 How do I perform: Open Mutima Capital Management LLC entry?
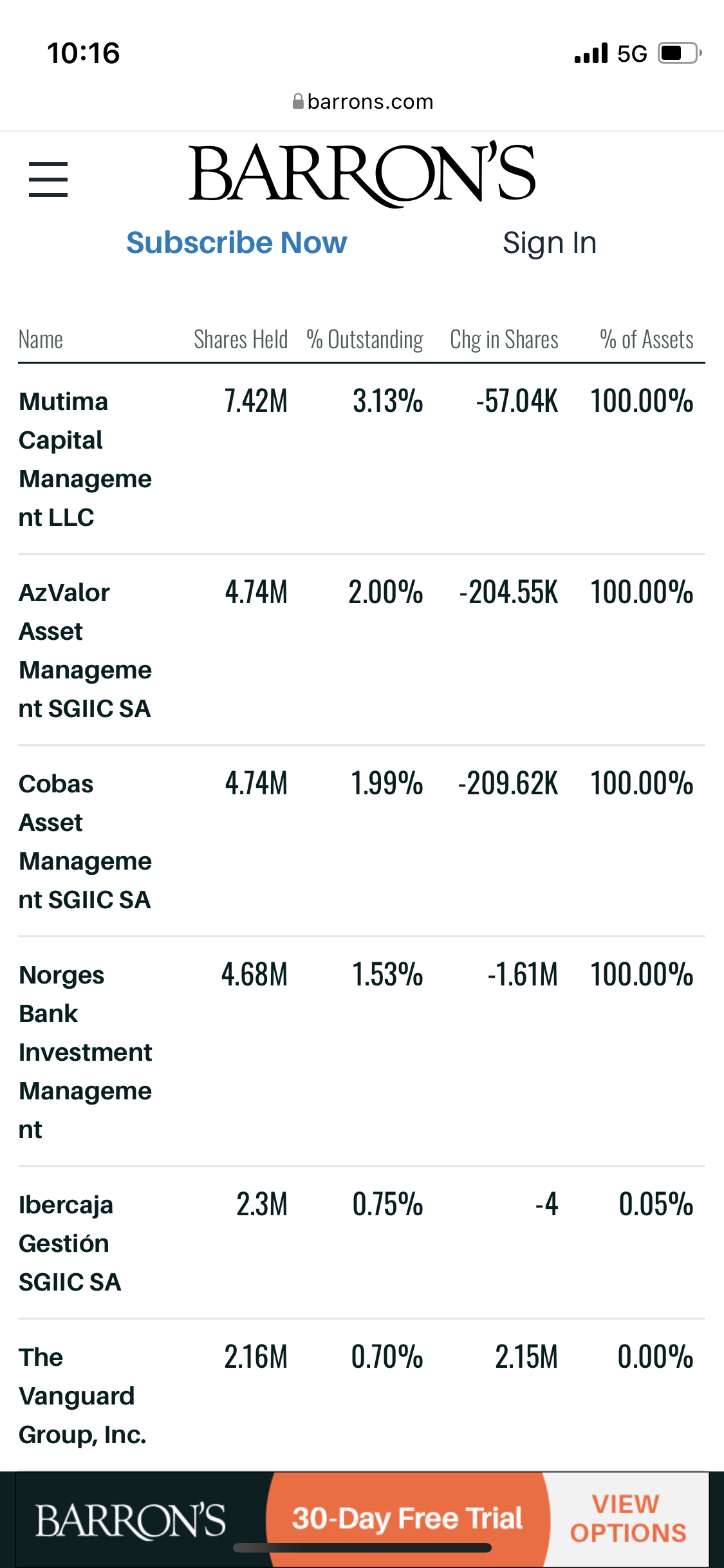[85, 459]
